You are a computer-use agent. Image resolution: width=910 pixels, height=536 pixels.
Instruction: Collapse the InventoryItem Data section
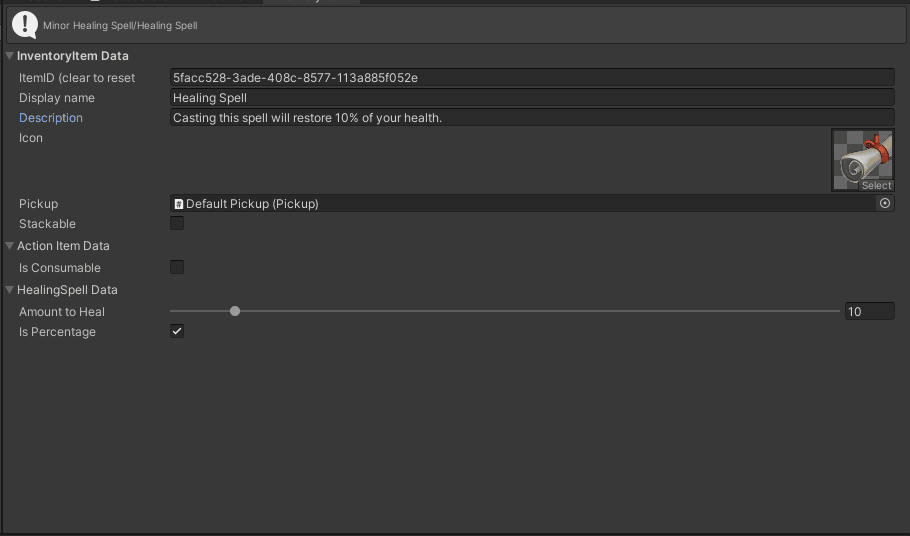tap(10, 56)
